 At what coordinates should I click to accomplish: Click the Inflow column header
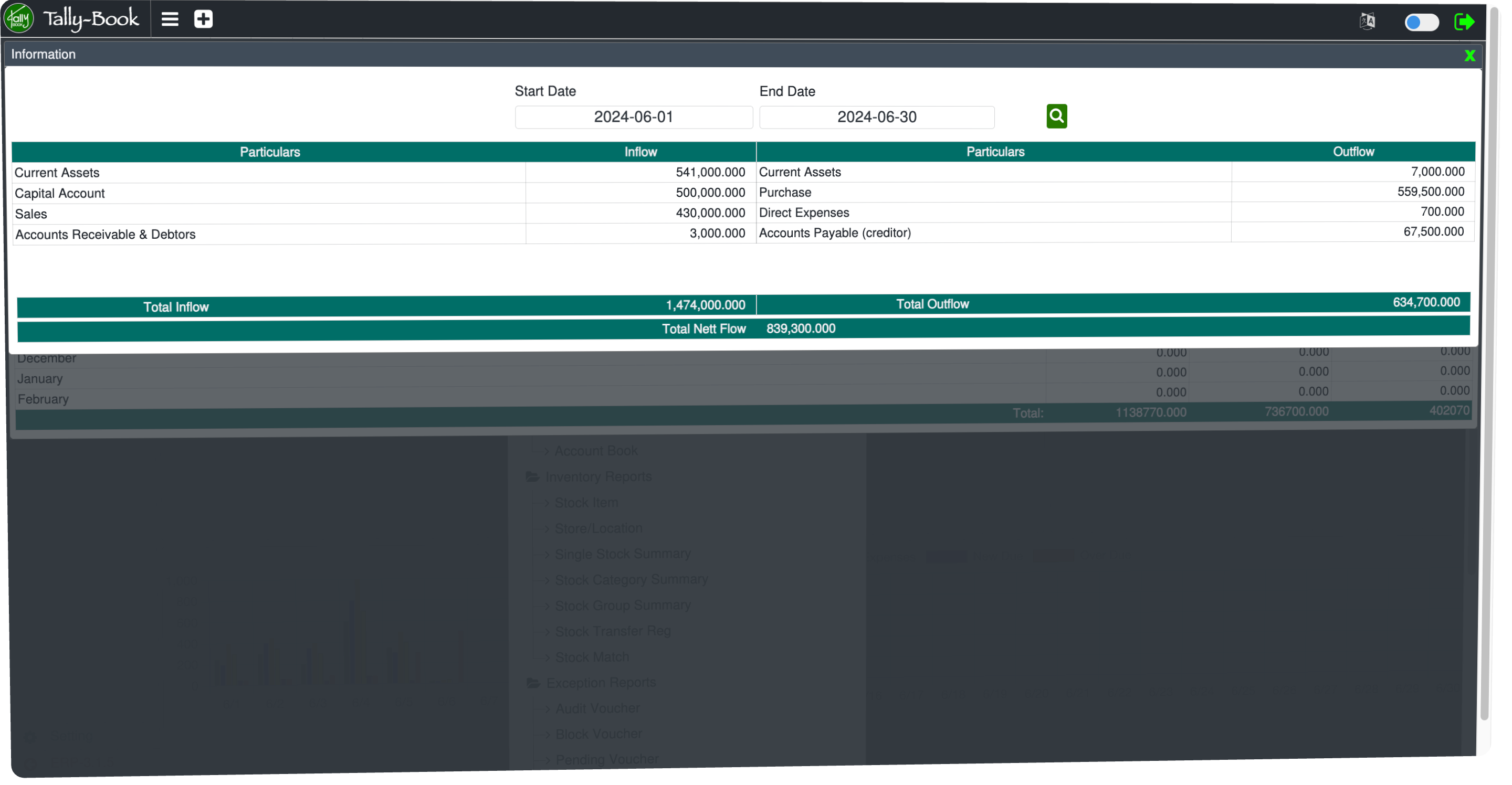[640, 153]
